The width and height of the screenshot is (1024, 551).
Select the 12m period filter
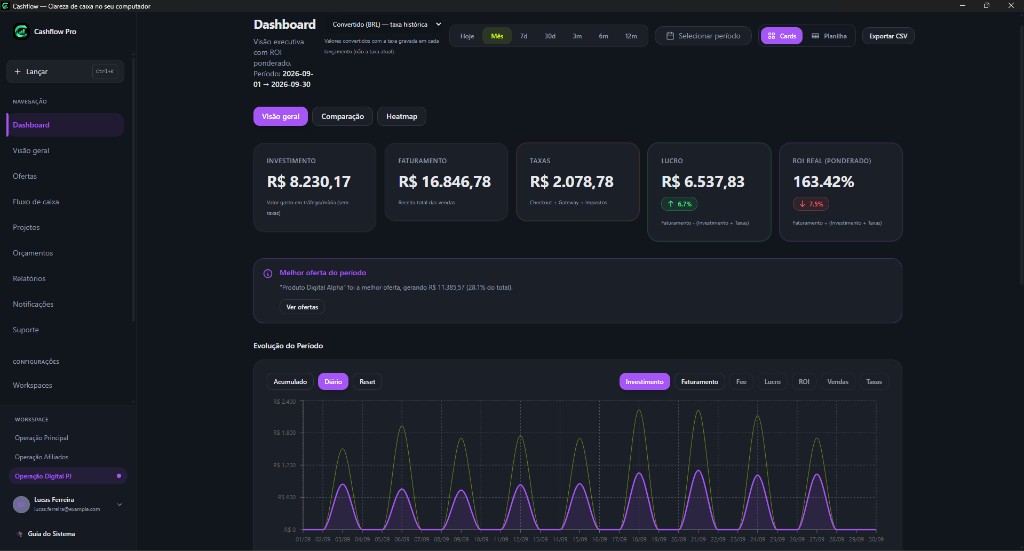point(631,36)
